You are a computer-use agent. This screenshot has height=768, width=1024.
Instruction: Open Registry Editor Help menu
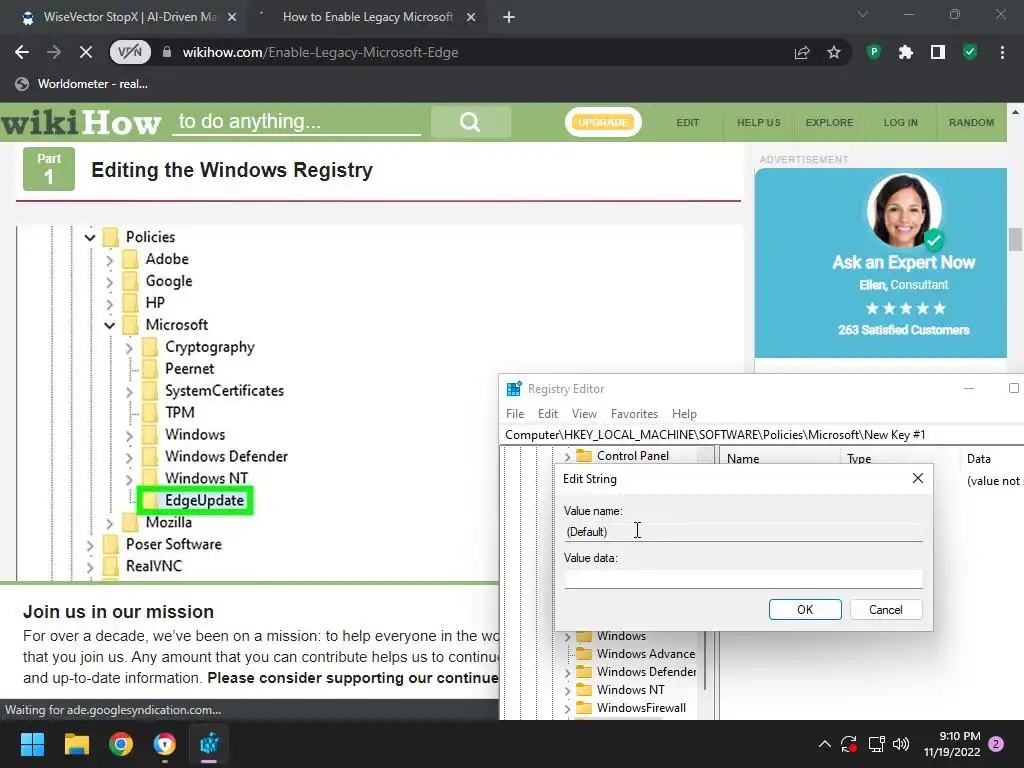[684, 414]
